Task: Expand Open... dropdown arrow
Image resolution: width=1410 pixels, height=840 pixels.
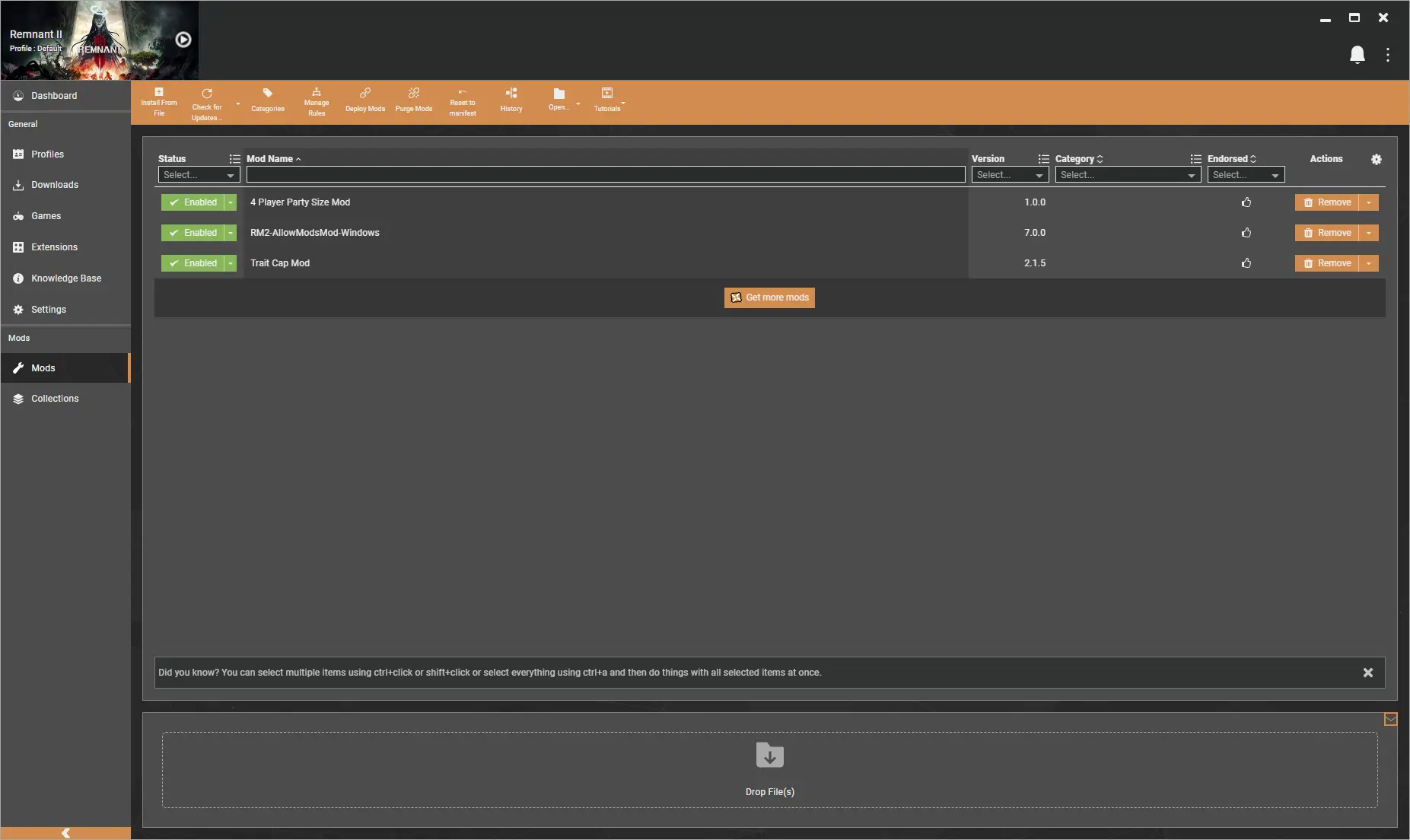Action: coord(578,104)
